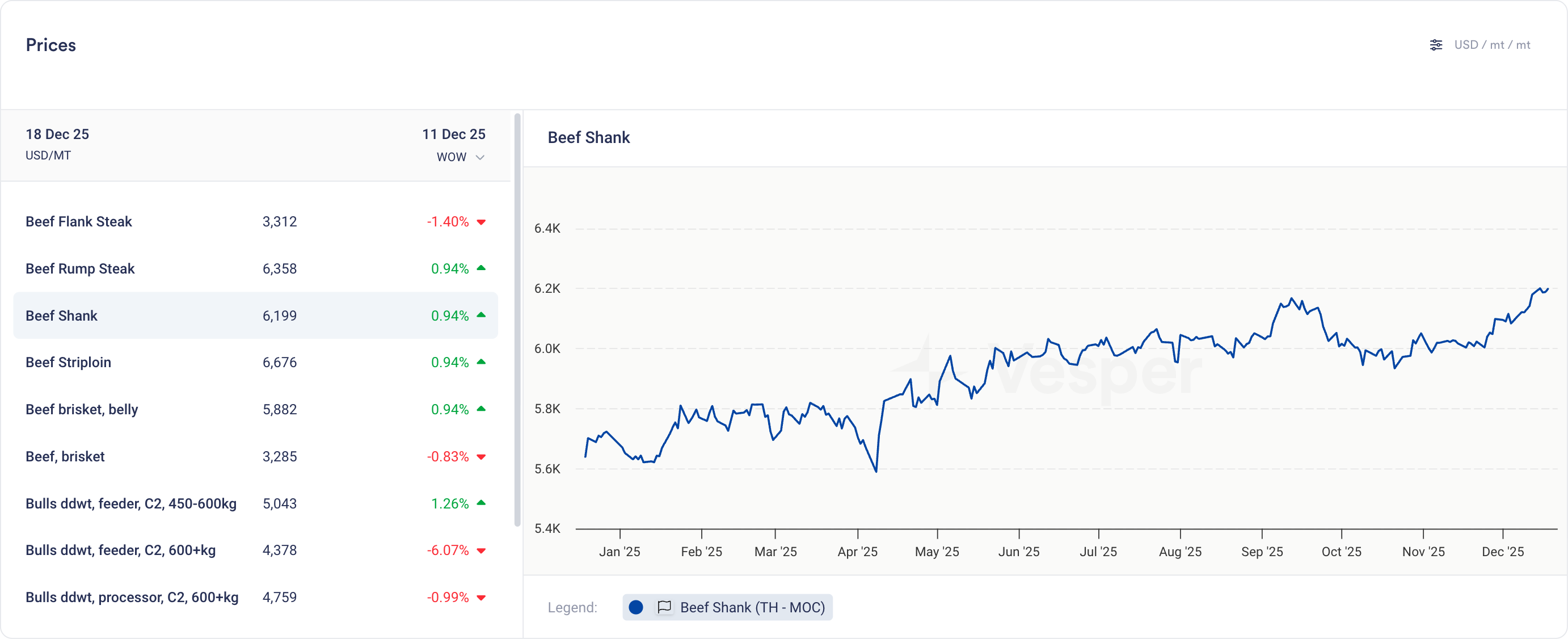Click green up arrow for Bulls feeder 450-600kg
This screenshot has width=1568, height=639.
(481, 503)
